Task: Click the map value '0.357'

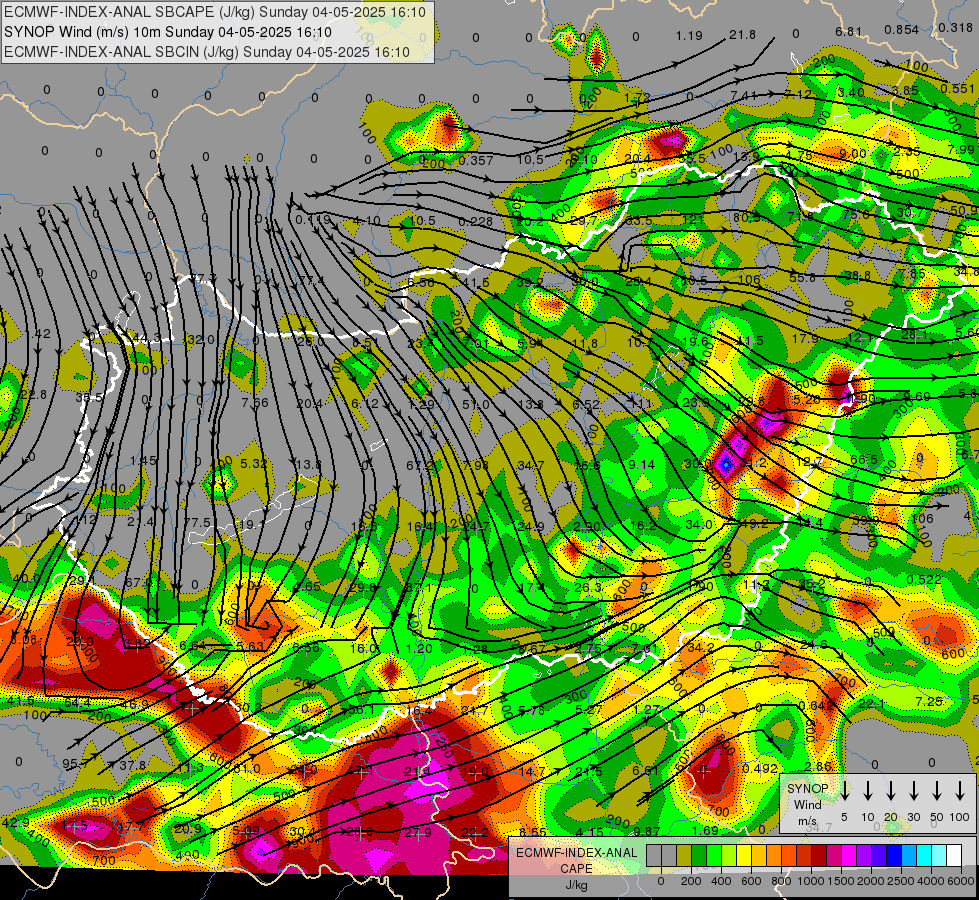Action: click(476, 161)
